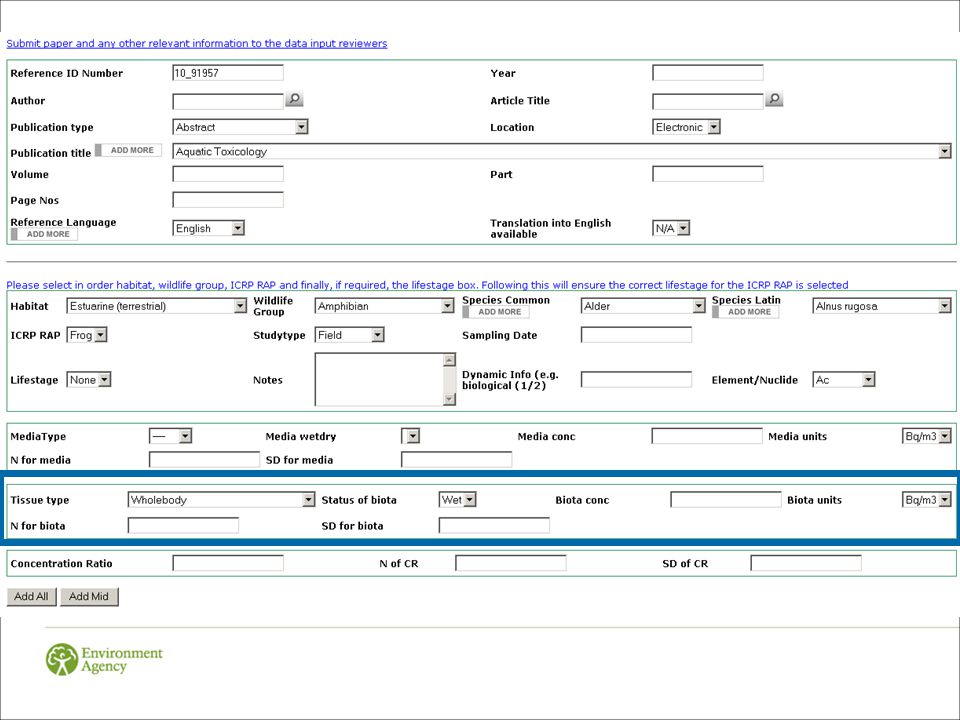Open the Tissue type Wholebody dropdown
The height and width of the screenshot is (720, 960).
(x=222, y=500)
